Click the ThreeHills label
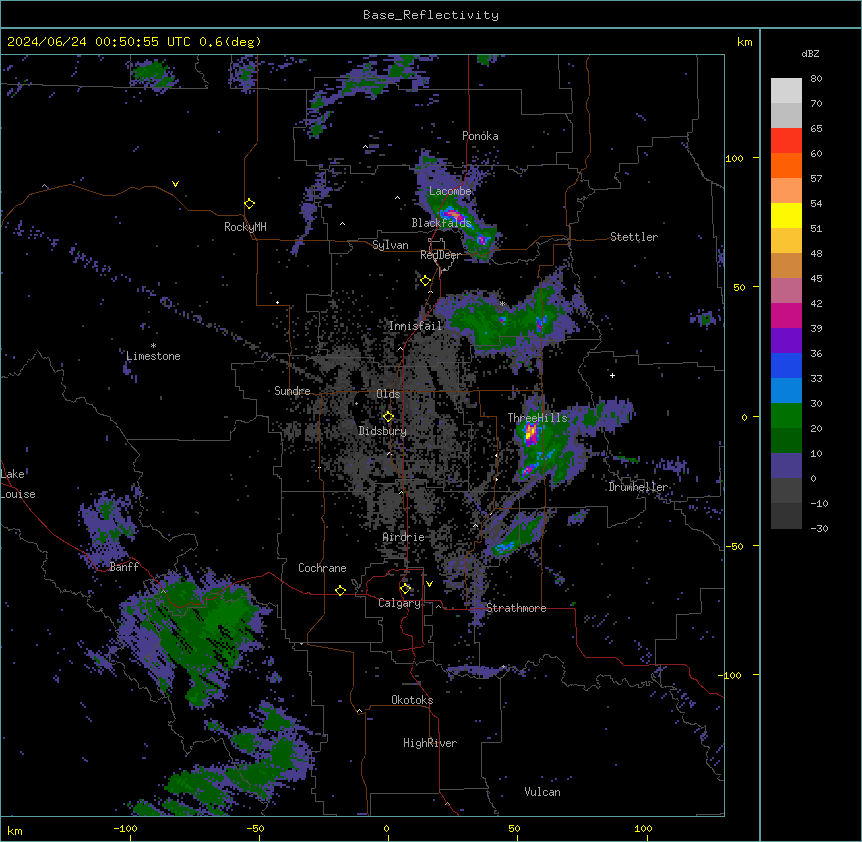862x842 pixels. pos(538,418)
